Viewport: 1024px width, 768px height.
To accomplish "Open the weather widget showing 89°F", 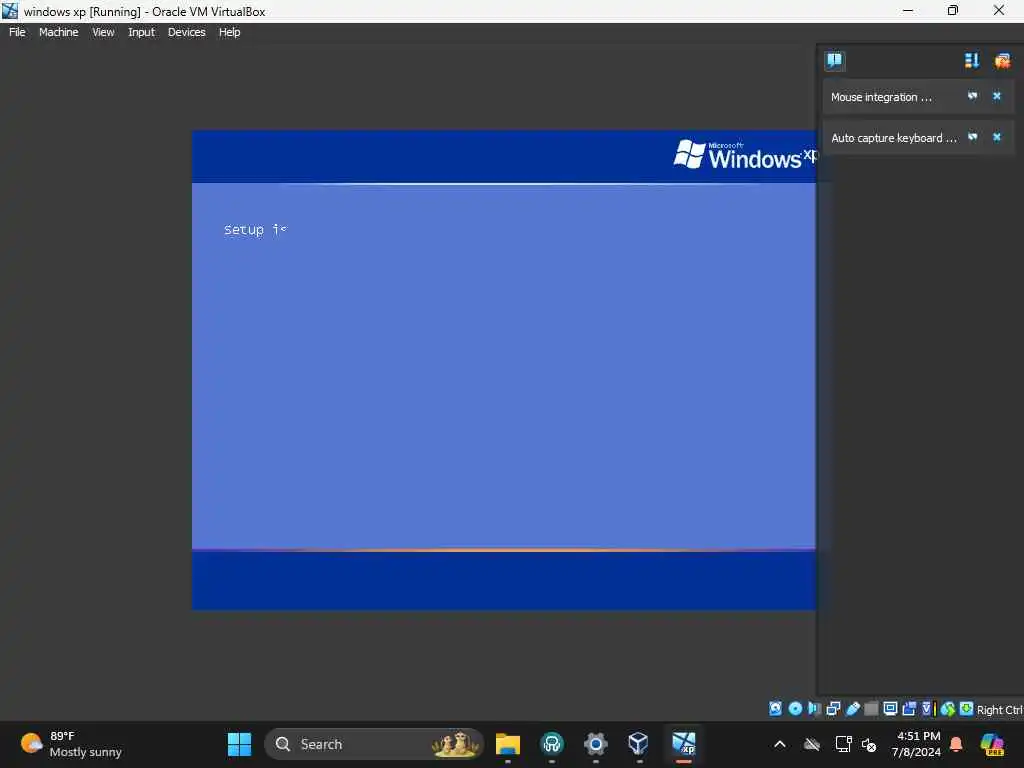I will (71, 744).
